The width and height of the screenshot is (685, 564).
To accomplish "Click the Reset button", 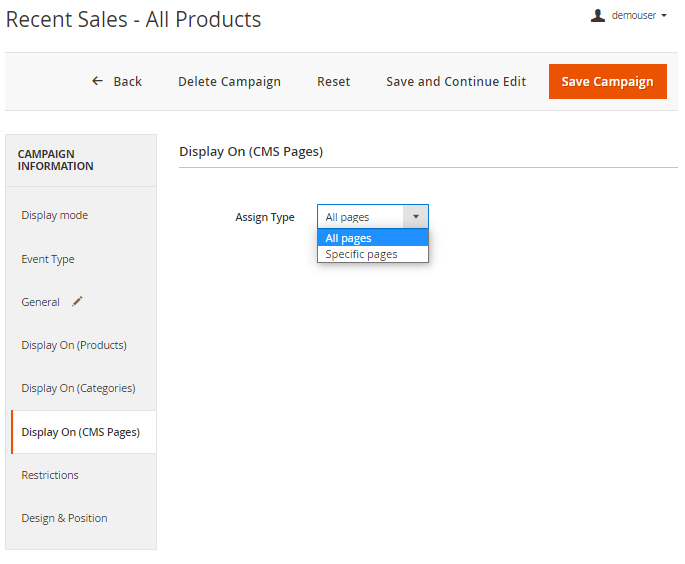I will point(333,82).
